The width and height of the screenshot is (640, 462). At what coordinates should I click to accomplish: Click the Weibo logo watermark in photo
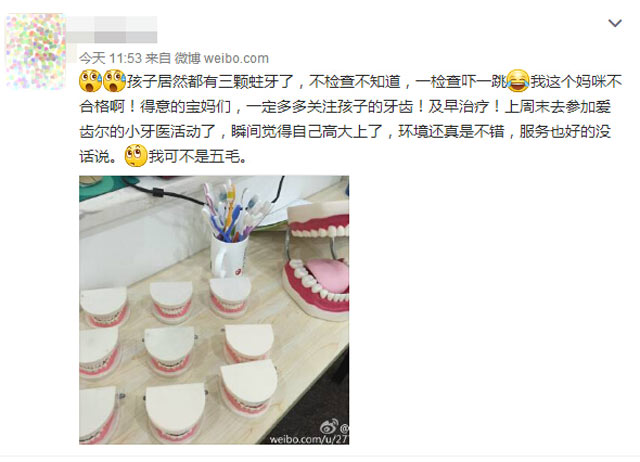pyautogui.click(x=329, y=427)
